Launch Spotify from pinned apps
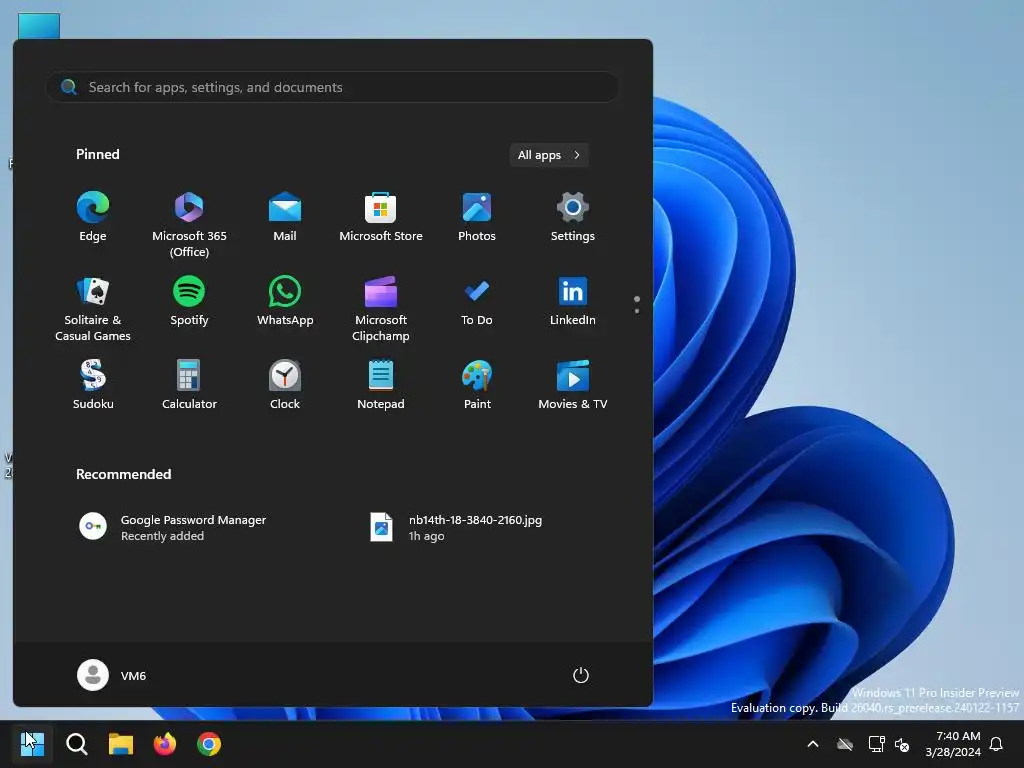This screenshot has width=1024, height=768. click(x=189, y=302)
